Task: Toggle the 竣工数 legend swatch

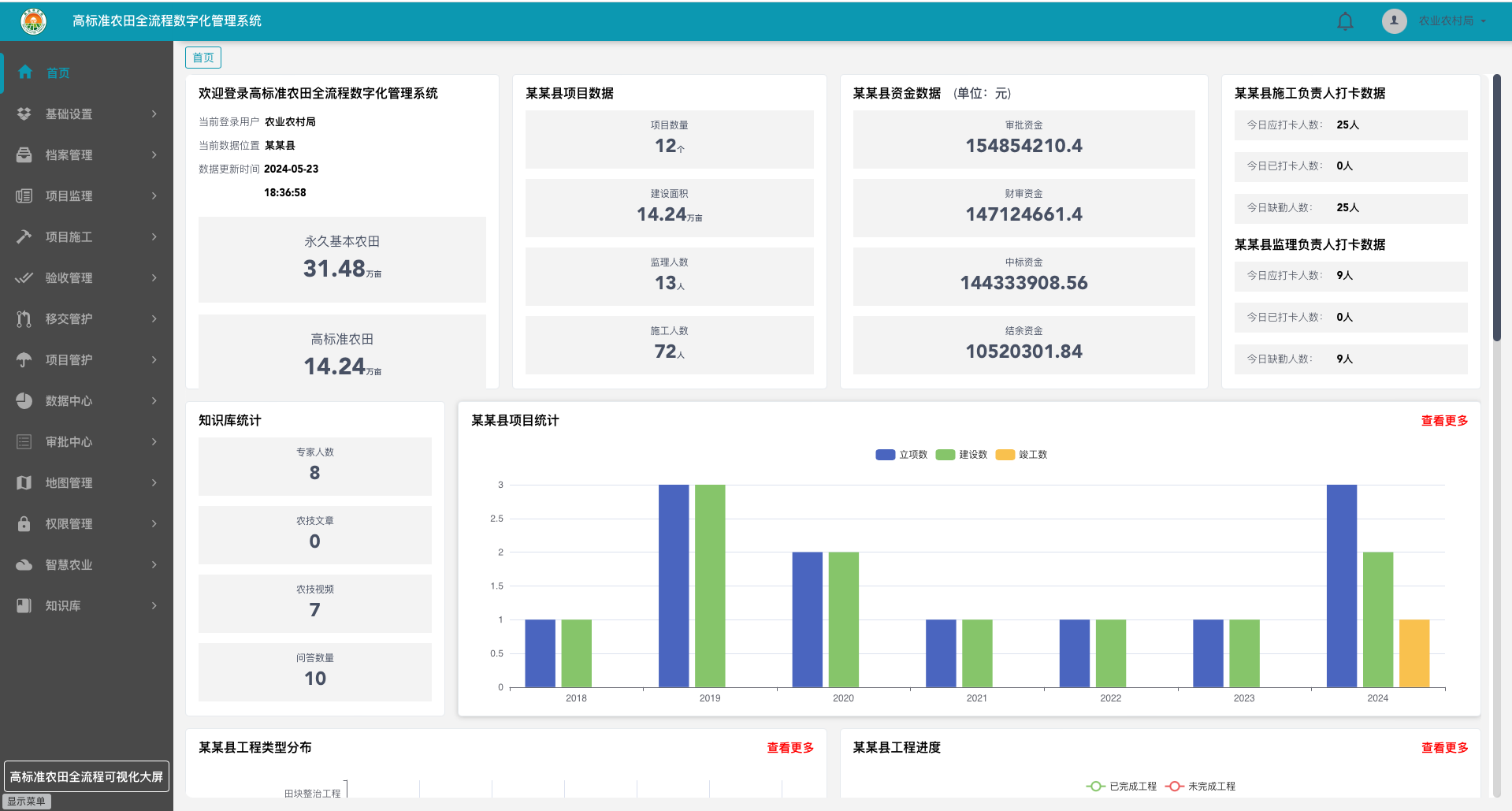Action: click(x=1005, y=455)
